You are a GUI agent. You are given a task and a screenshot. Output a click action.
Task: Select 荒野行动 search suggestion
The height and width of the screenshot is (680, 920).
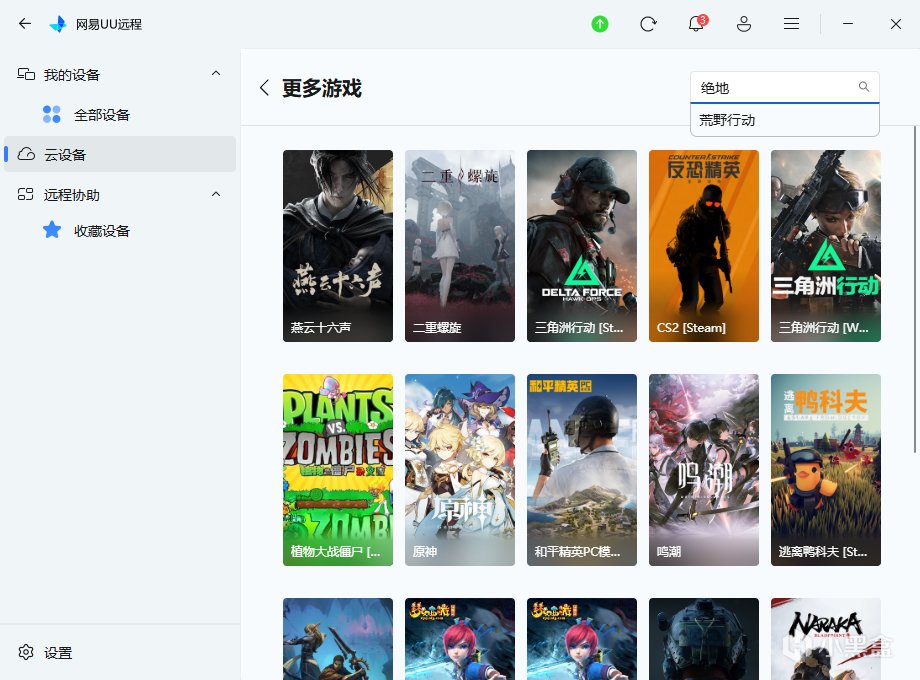click(784, 120)
